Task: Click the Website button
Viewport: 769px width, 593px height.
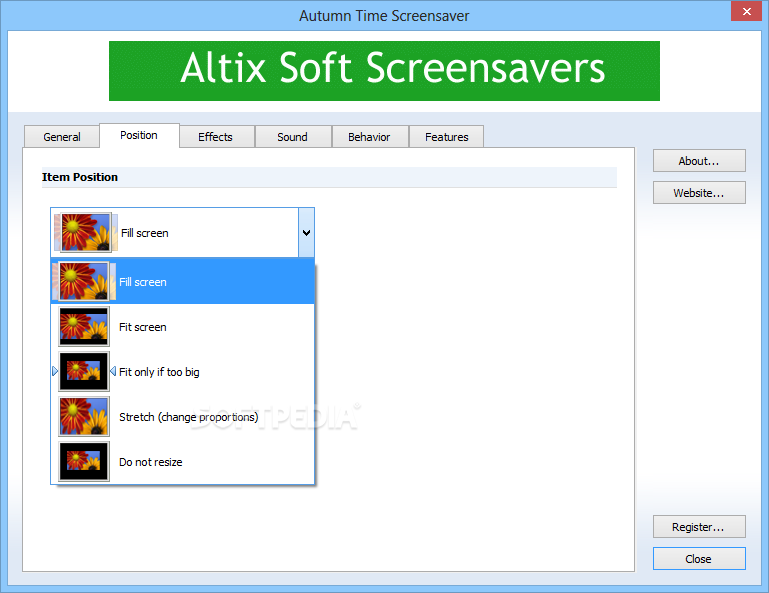Action: tap(699, 193)
